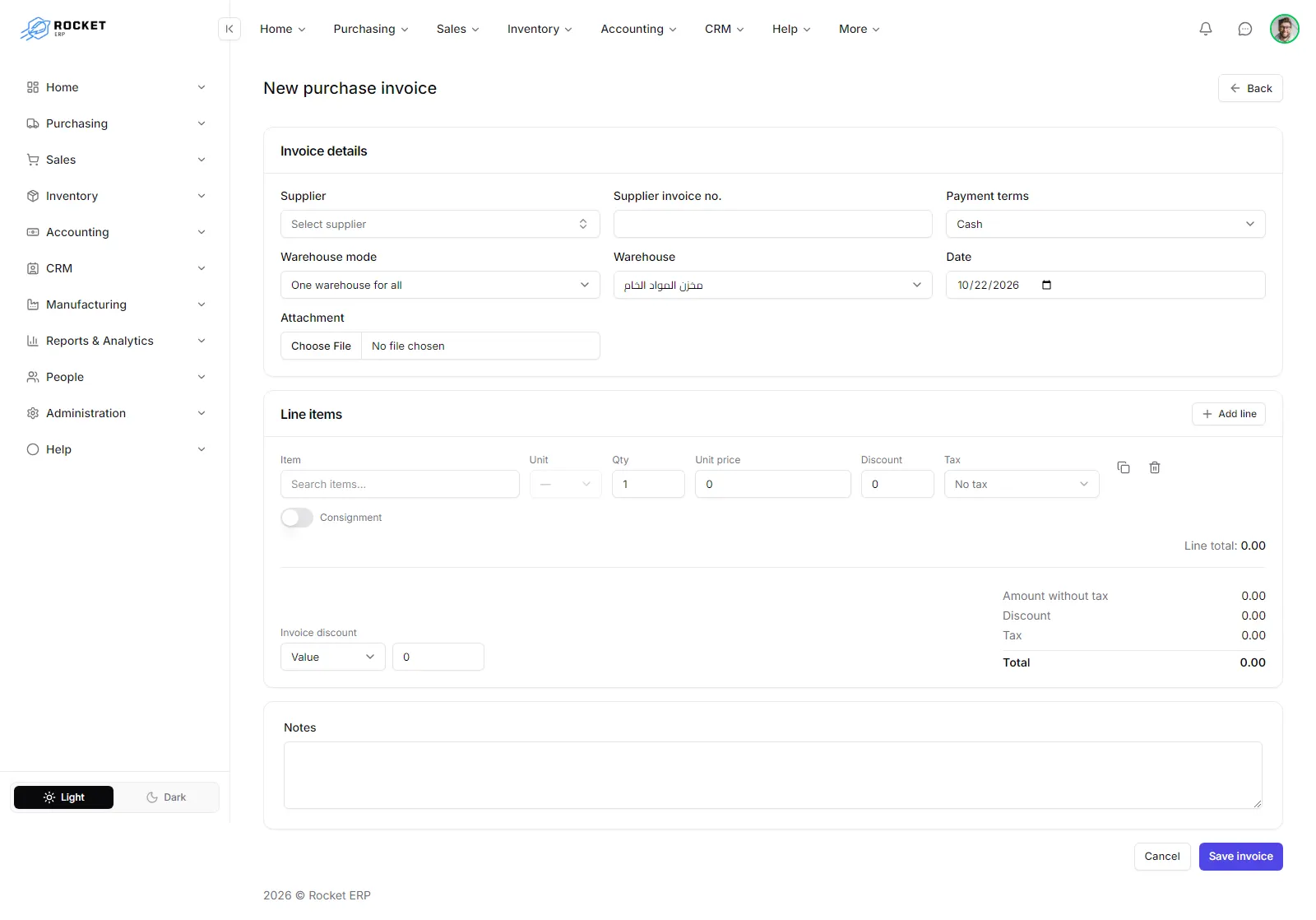Click Add line button
This screenshot has height=920, width=1316.
point(1229,414)
